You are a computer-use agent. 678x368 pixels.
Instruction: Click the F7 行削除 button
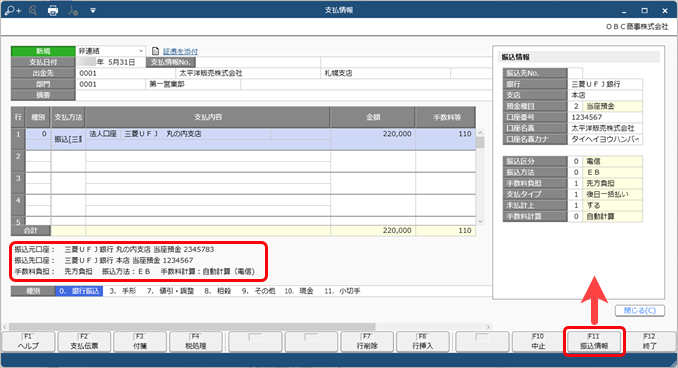point(367,342)
